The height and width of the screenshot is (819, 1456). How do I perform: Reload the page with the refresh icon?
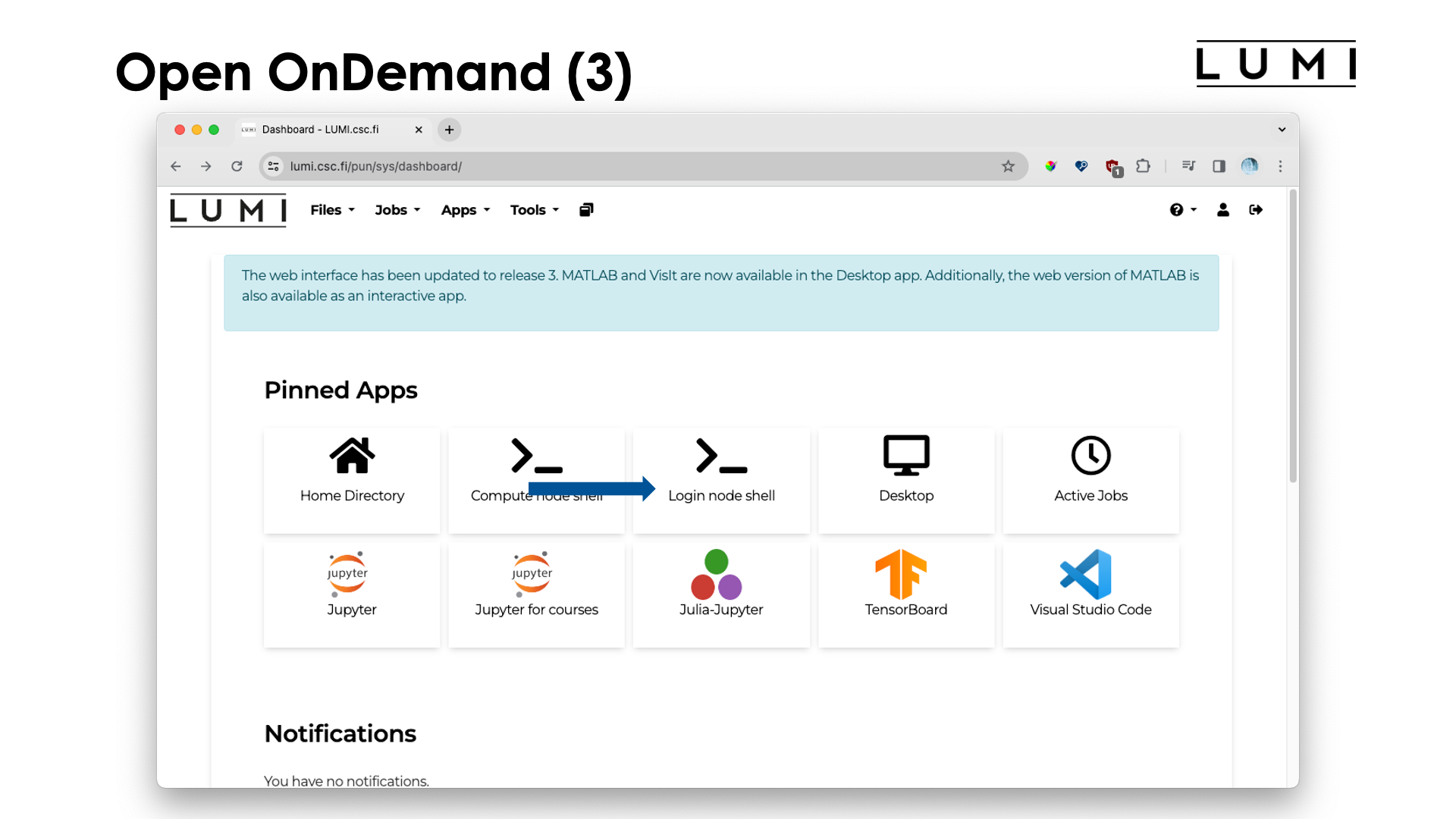point(237,166)
